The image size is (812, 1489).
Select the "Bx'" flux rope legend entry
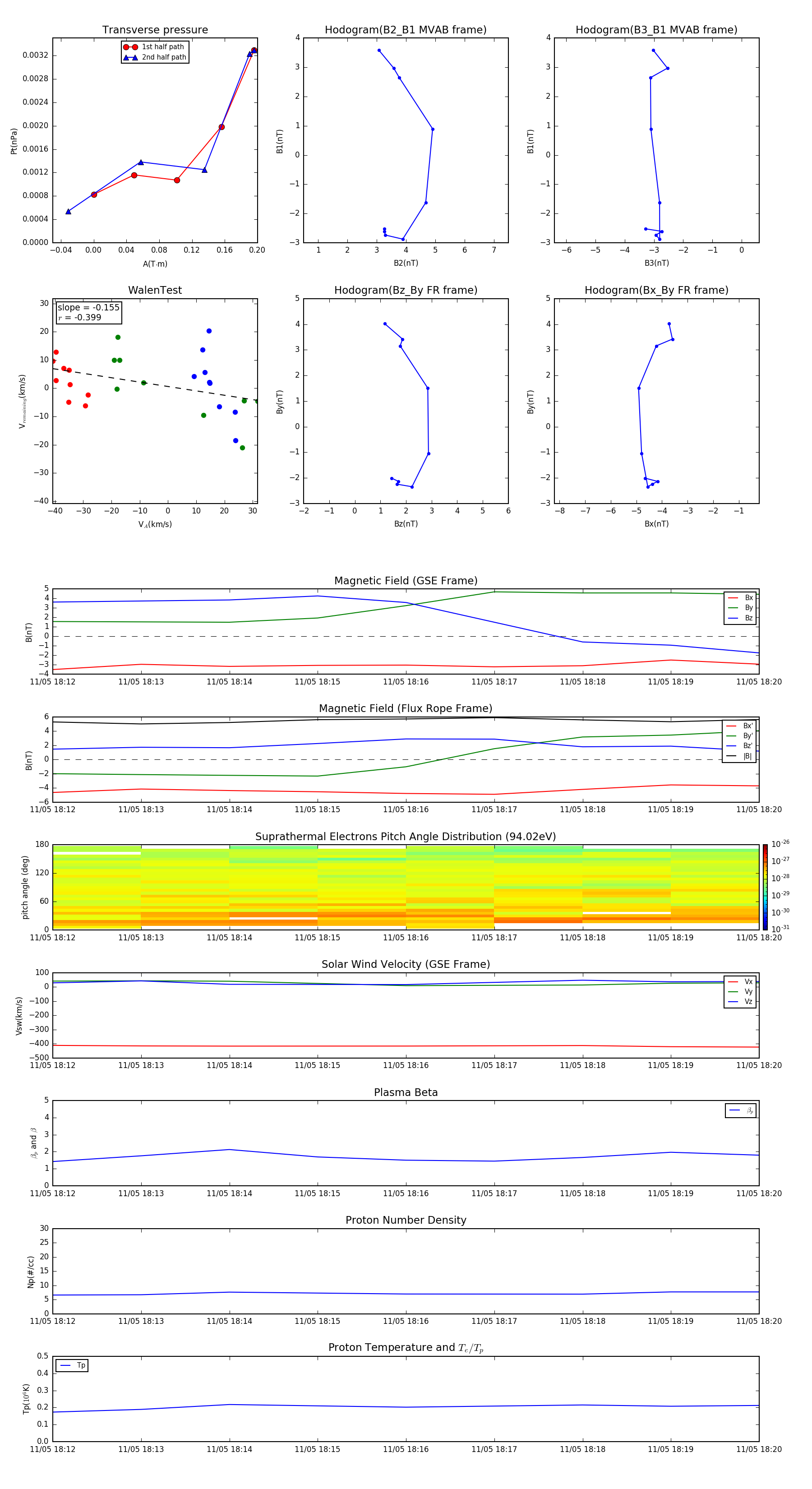click(x=740, y=726)
